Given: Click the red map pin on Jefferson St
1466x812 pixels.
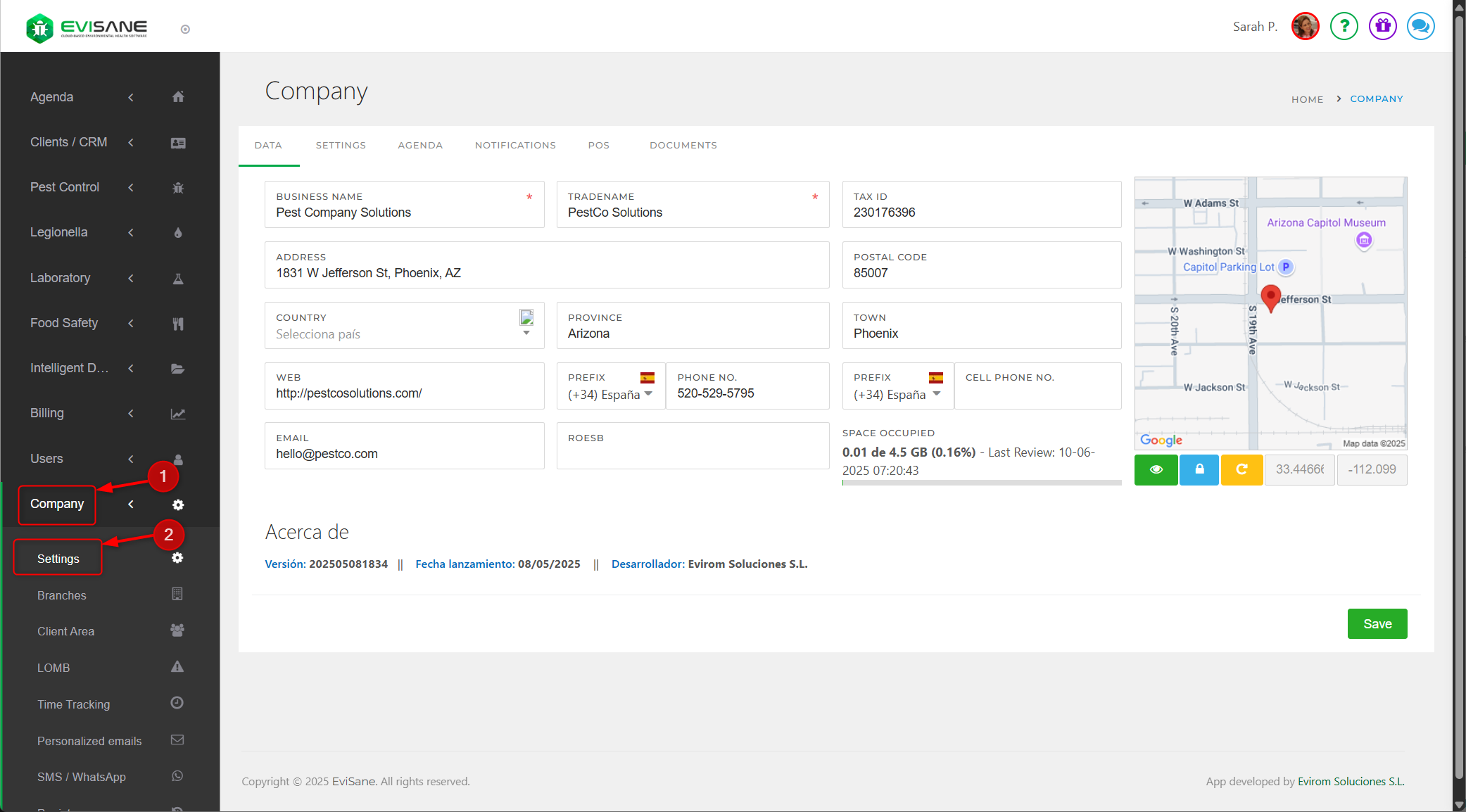Looking at the screenshot, I should tap(1270, 298).
